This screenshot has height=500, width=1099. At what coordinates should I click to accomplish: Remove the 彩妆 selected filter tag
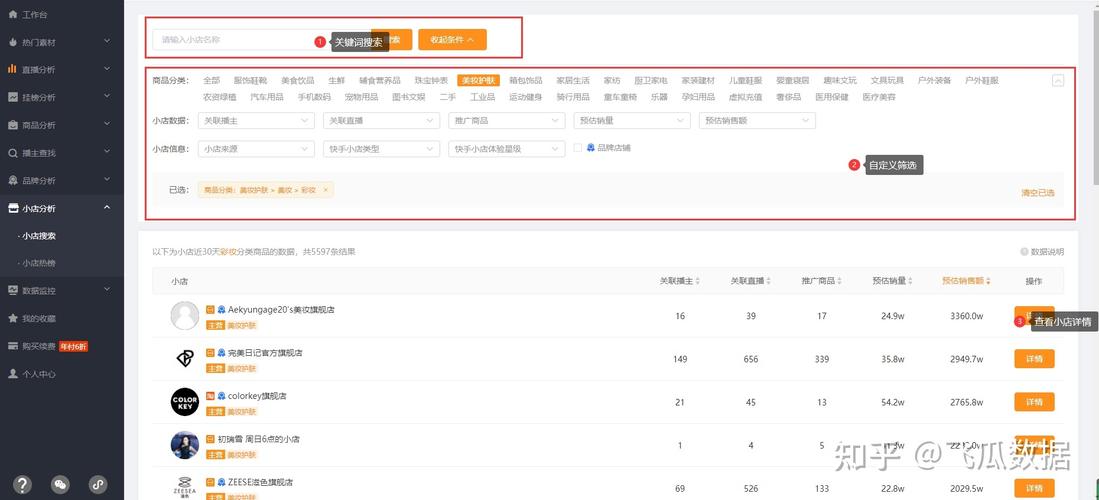click(x=325, y=190)
